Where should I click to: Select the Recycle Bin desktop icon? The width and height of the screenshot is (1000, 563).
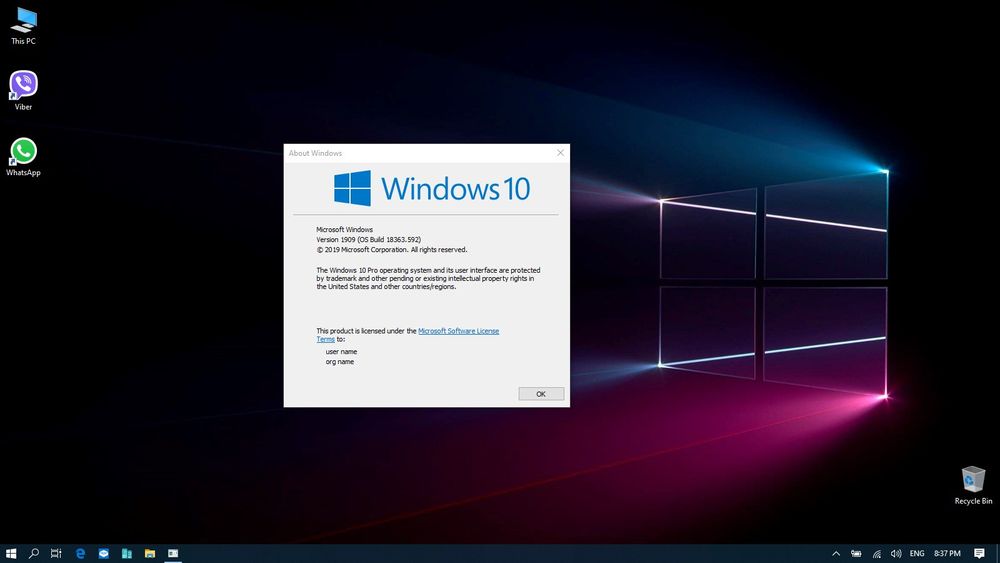point(973,485)
